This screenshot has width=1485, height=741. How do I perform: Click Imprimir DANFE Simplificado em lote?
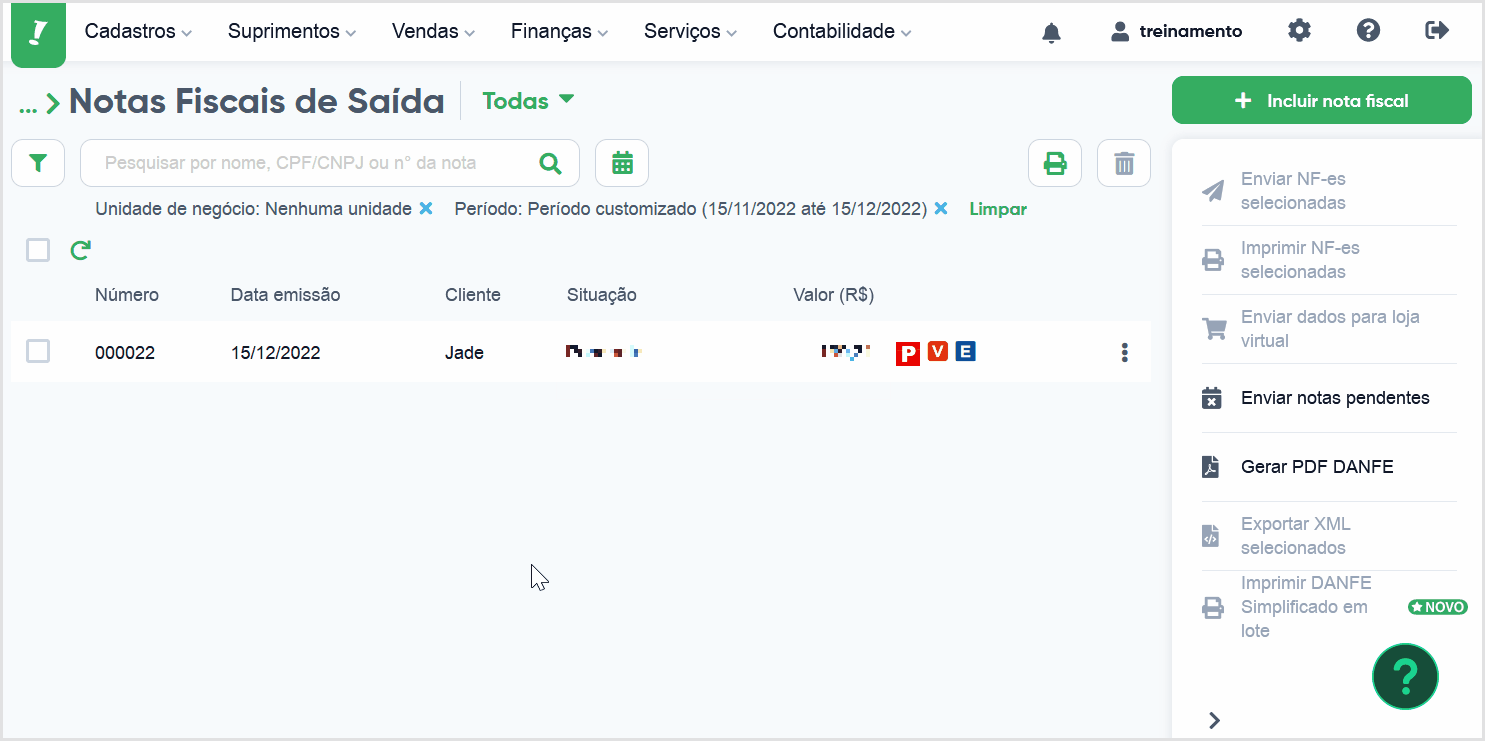pyautogui.click(x=1306, y=607)
